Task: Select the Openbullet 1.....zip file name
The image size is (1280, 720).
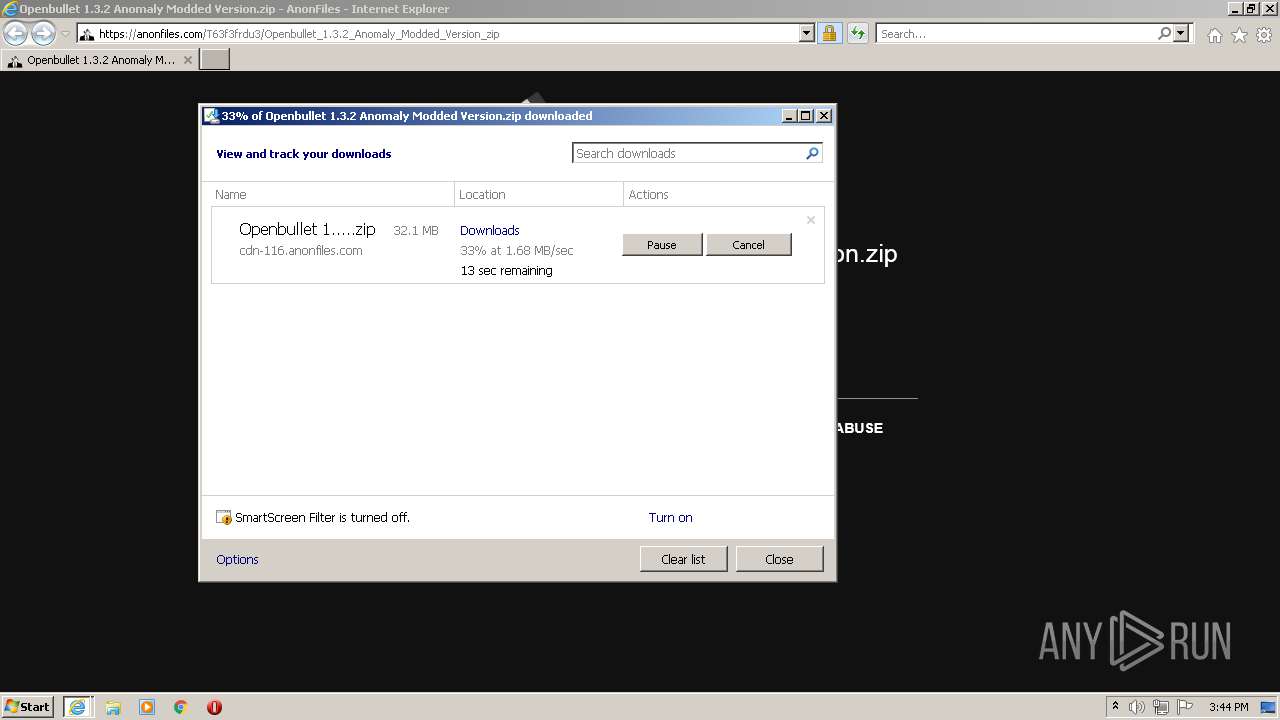Action: coord(307,229)
